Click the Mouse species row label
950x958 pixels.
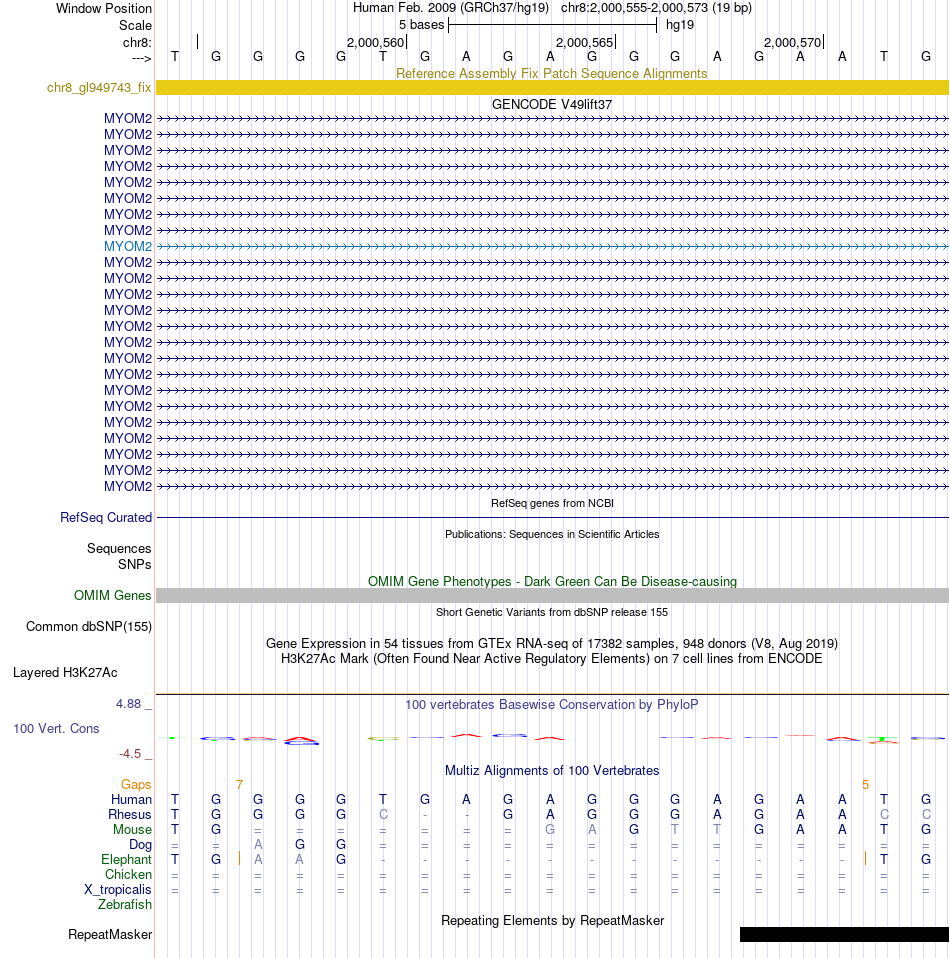point(132,830)
